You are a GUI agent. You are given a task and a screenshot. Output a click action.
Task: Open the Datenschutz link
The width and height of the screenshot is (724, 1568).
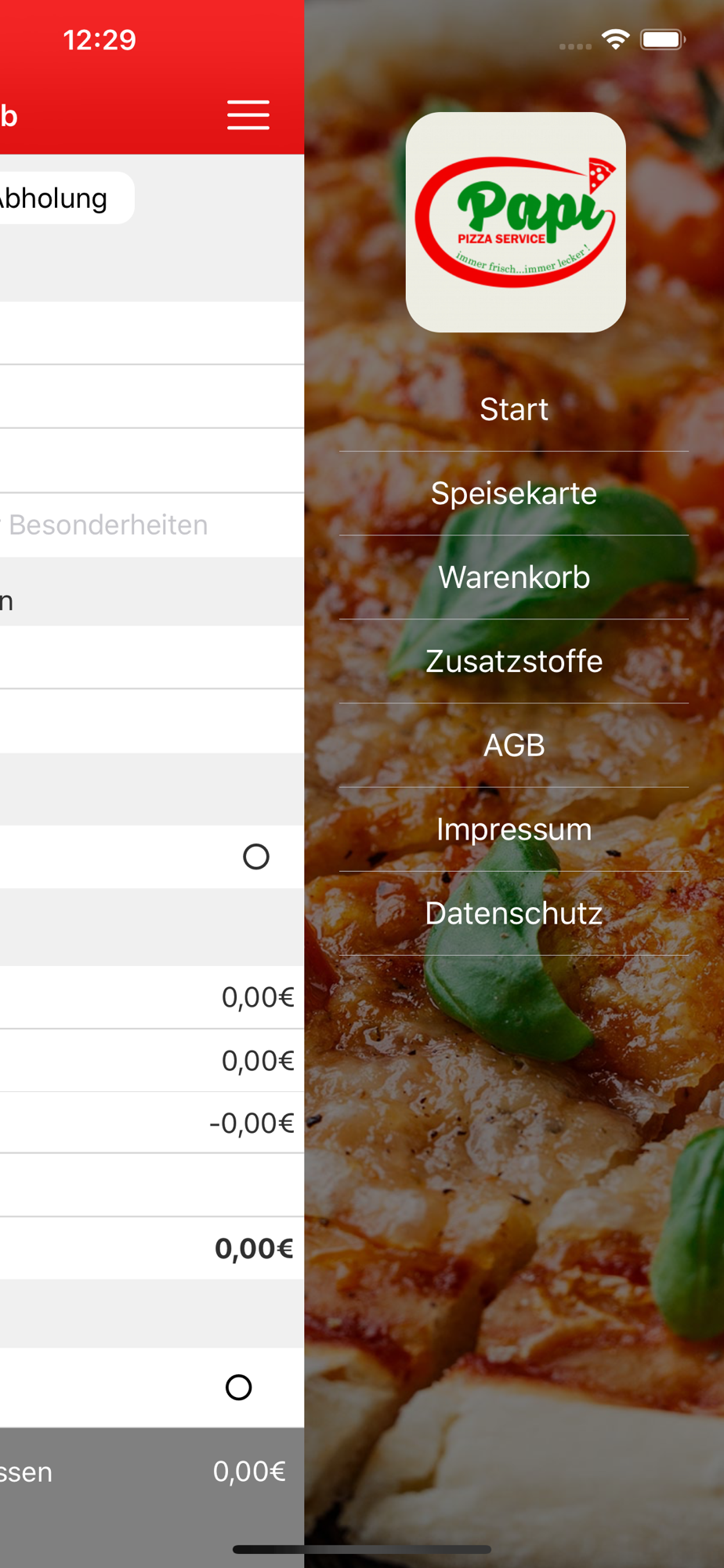coord(514,913)
